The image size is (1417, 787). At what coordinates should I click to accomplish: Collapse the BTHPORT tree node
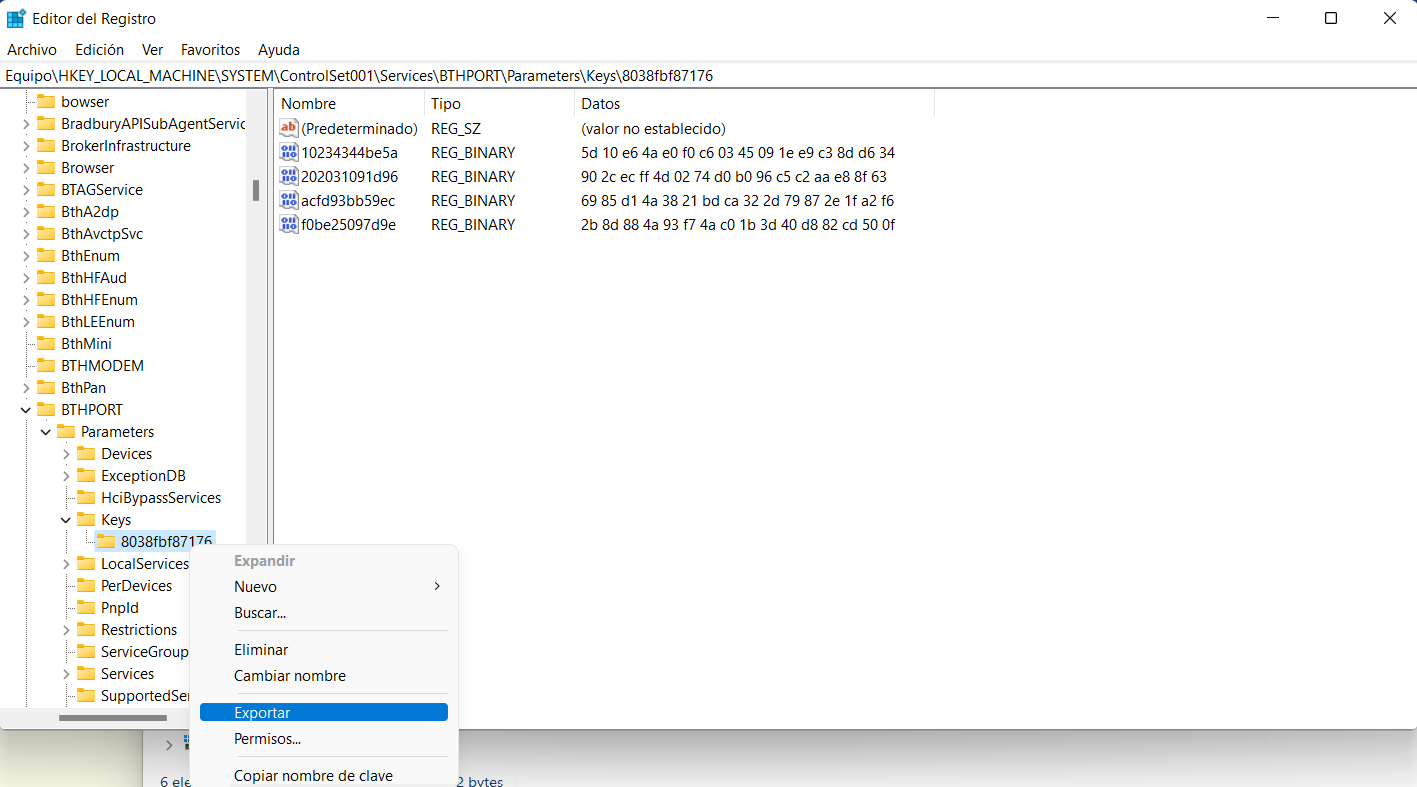(26, 410)
